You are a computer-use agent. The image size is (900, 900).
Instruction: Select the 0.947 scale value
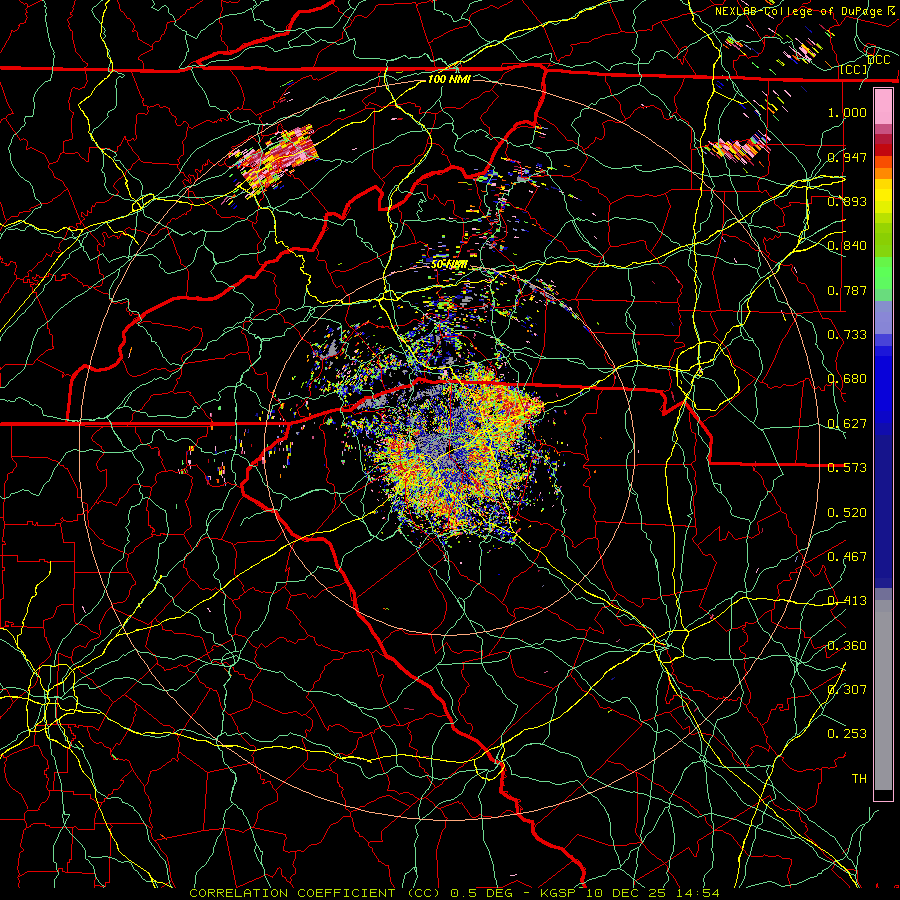pos(847,157)
